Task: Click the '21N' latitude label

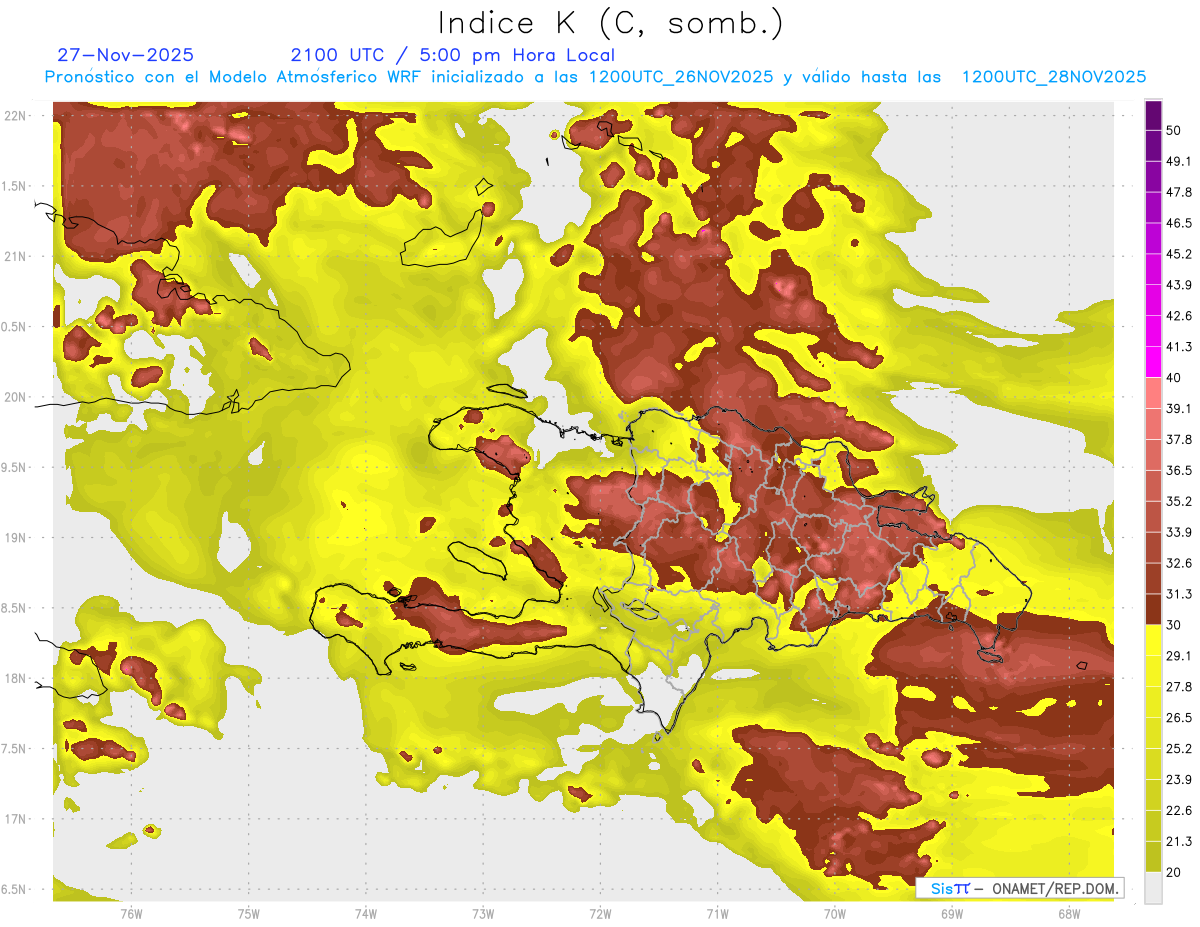Action: (16, 256)
